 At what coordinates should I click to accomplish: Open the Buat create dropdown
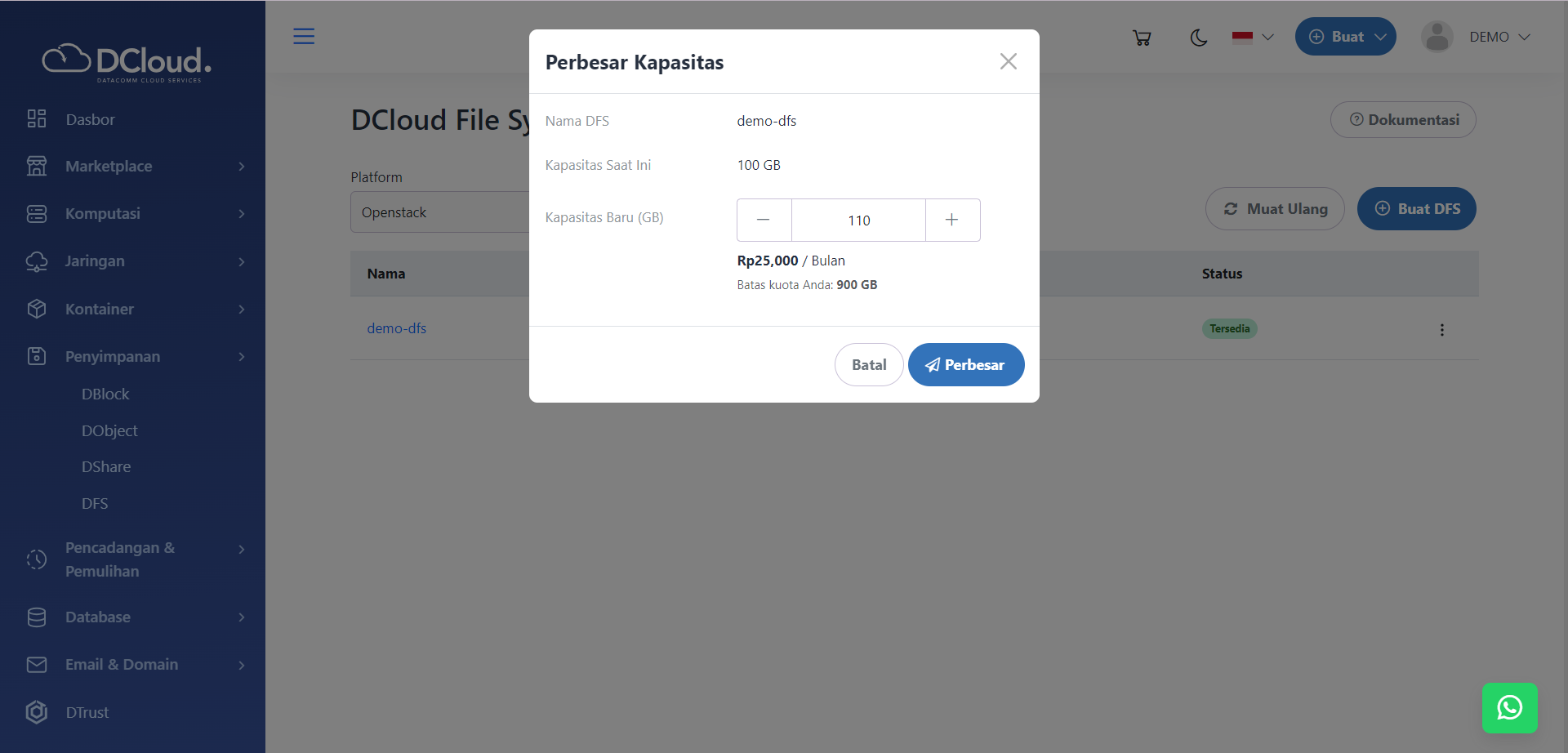[x=1345, y=38]
